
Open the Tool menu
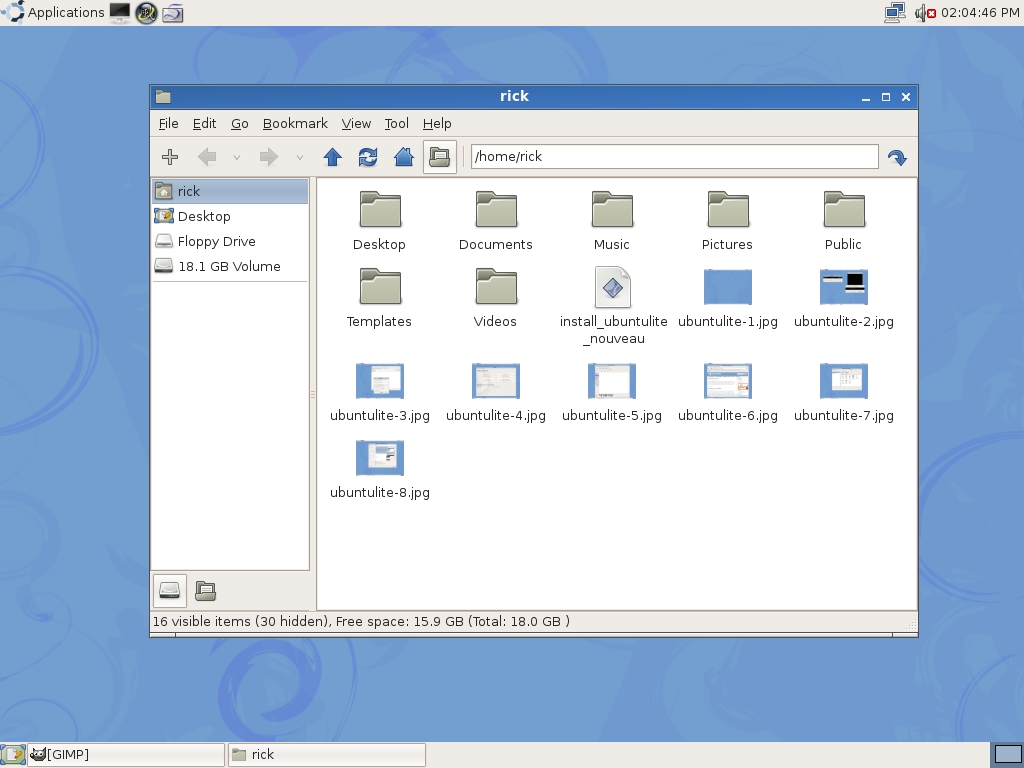(397, 123)
